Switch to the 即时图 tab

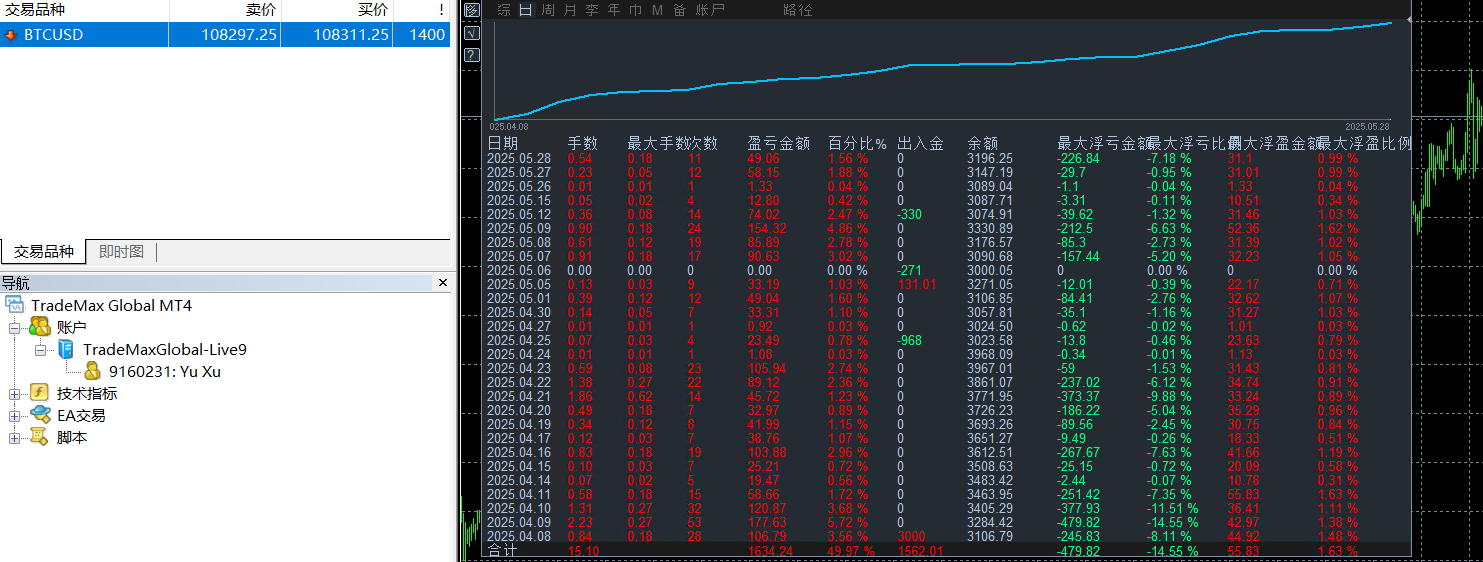(121, 251)
